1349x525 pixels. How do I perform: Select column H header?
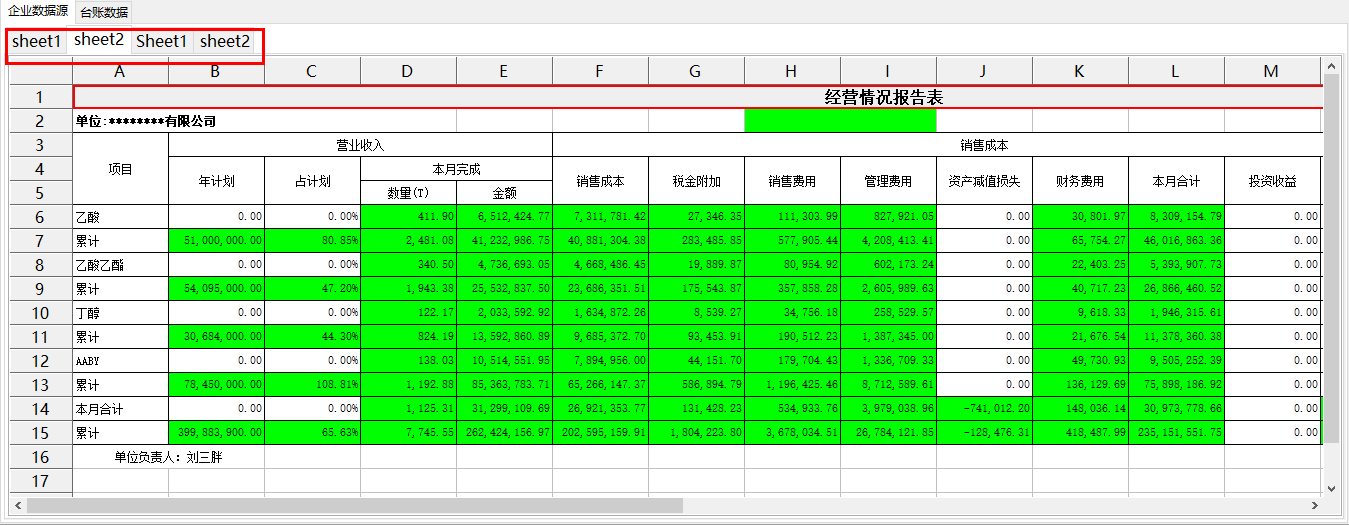(792, 71)
